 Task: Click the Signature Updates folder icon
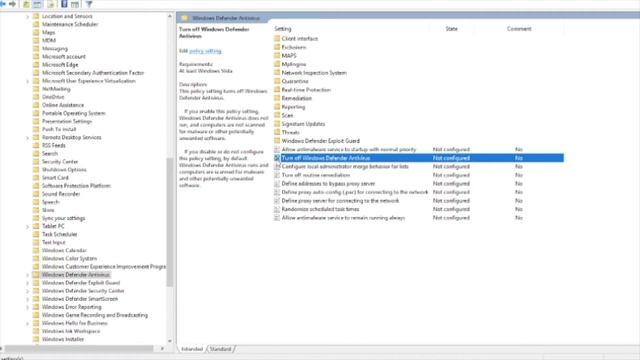point(277,124)
